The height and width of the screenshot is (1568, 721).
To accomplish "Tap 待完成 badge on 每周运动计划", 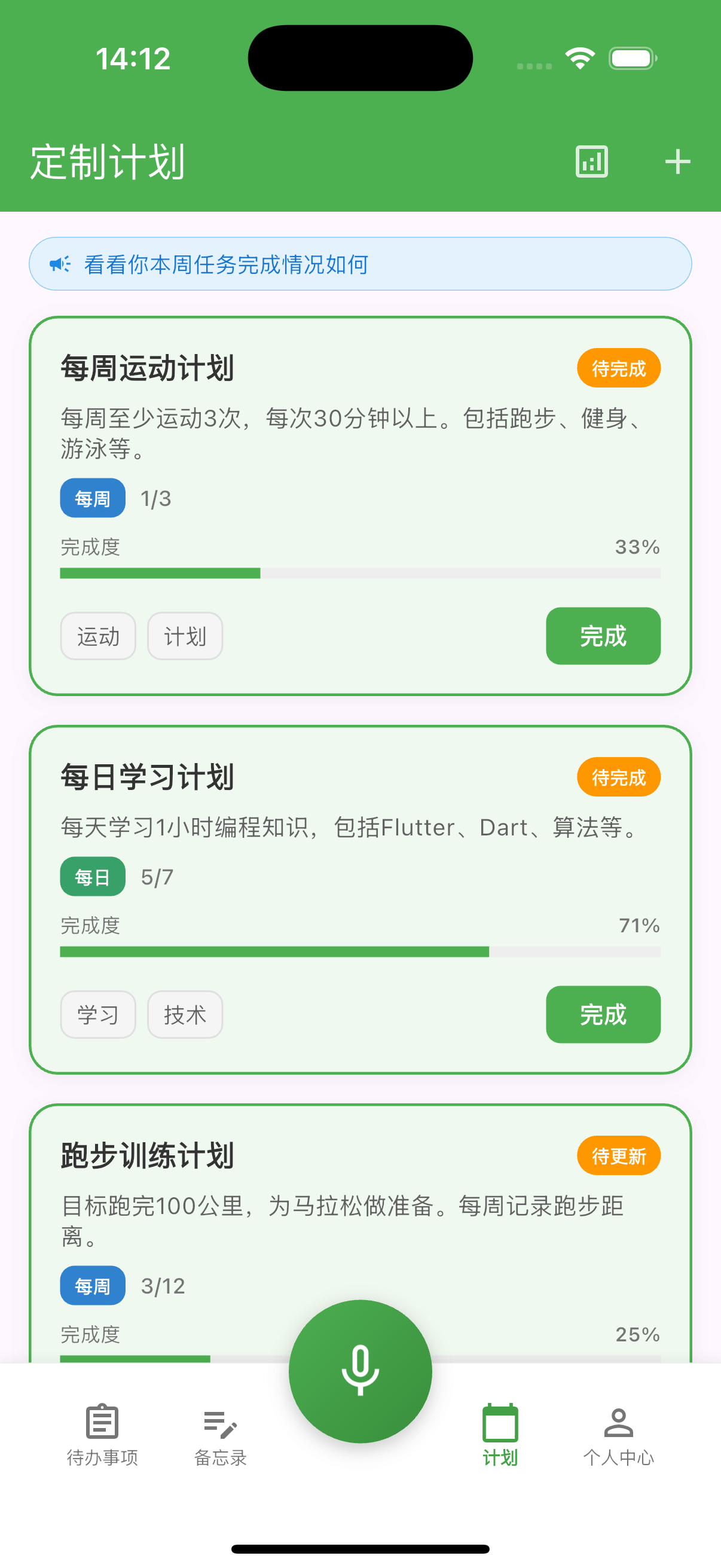I will click(x=618, y=368).
